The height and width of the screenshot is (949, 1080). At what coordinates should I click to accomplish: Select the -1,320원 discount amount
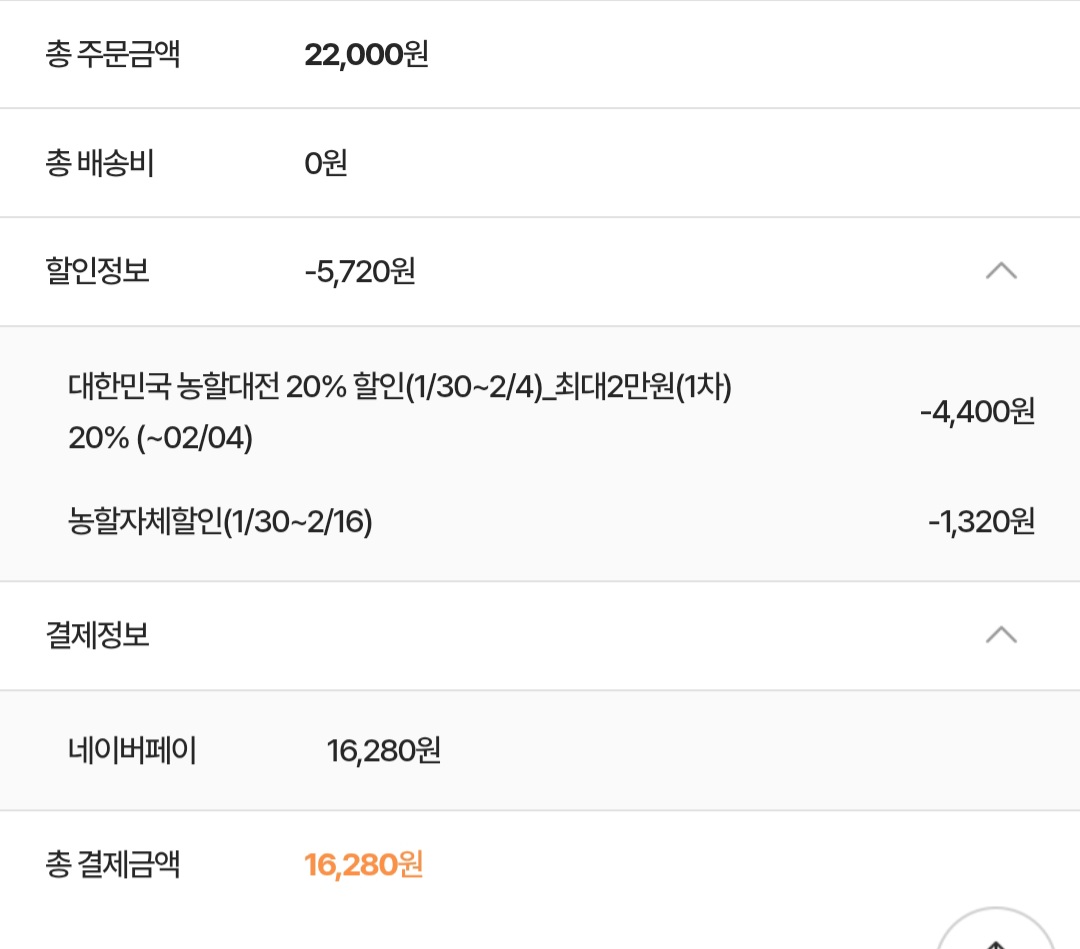[x=981, y=522]
